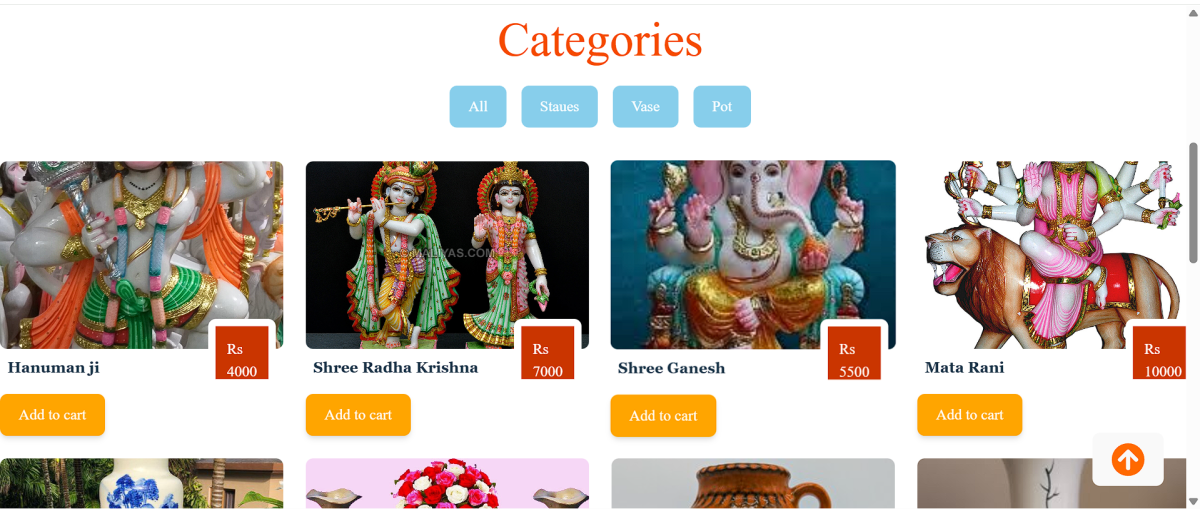Add Shree Ganesh to cart
Viewport: 1200px width, 509px height.
[x=663, y=416]
